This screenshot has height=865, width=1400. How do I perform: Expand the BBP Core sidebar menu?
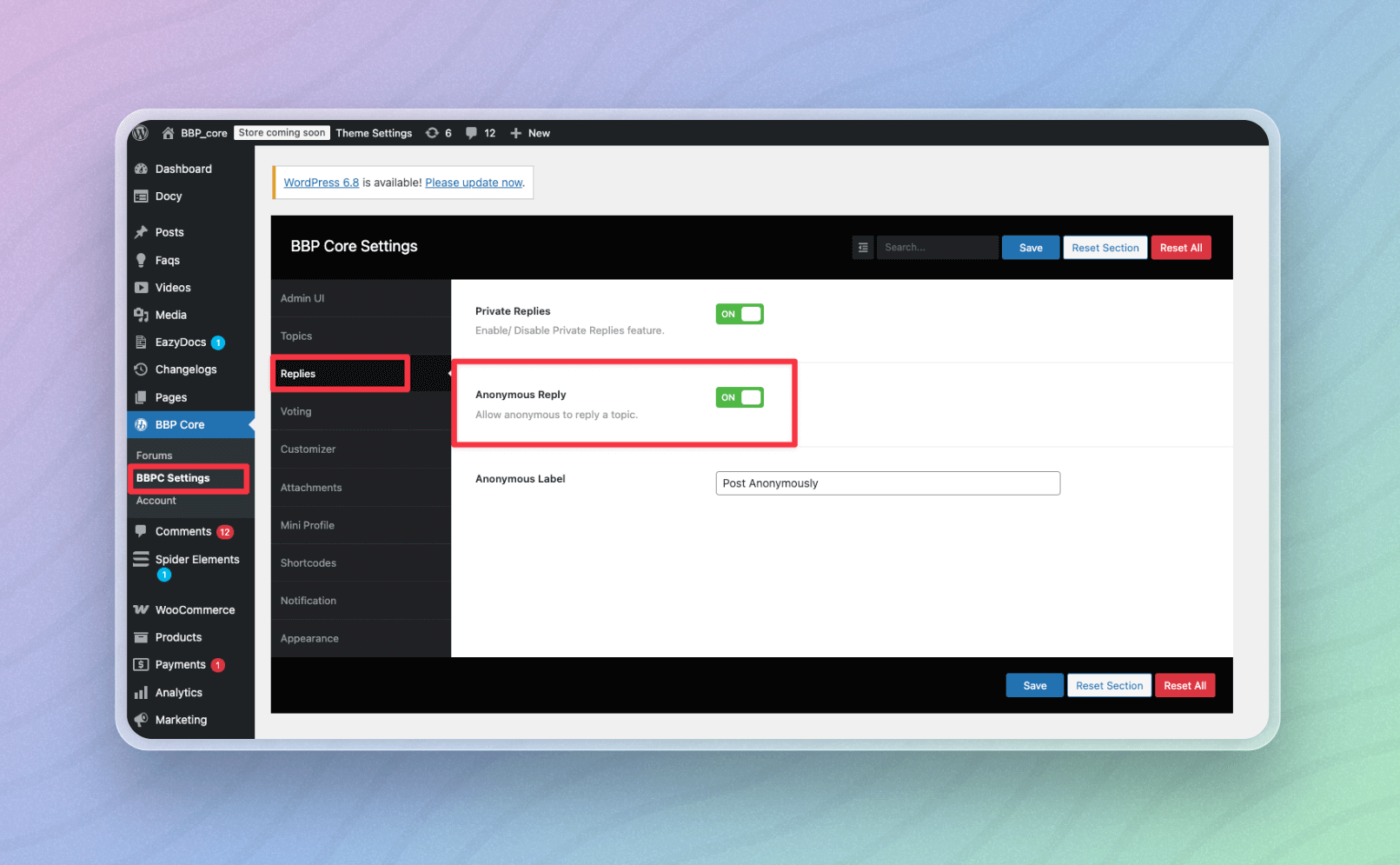180,424
